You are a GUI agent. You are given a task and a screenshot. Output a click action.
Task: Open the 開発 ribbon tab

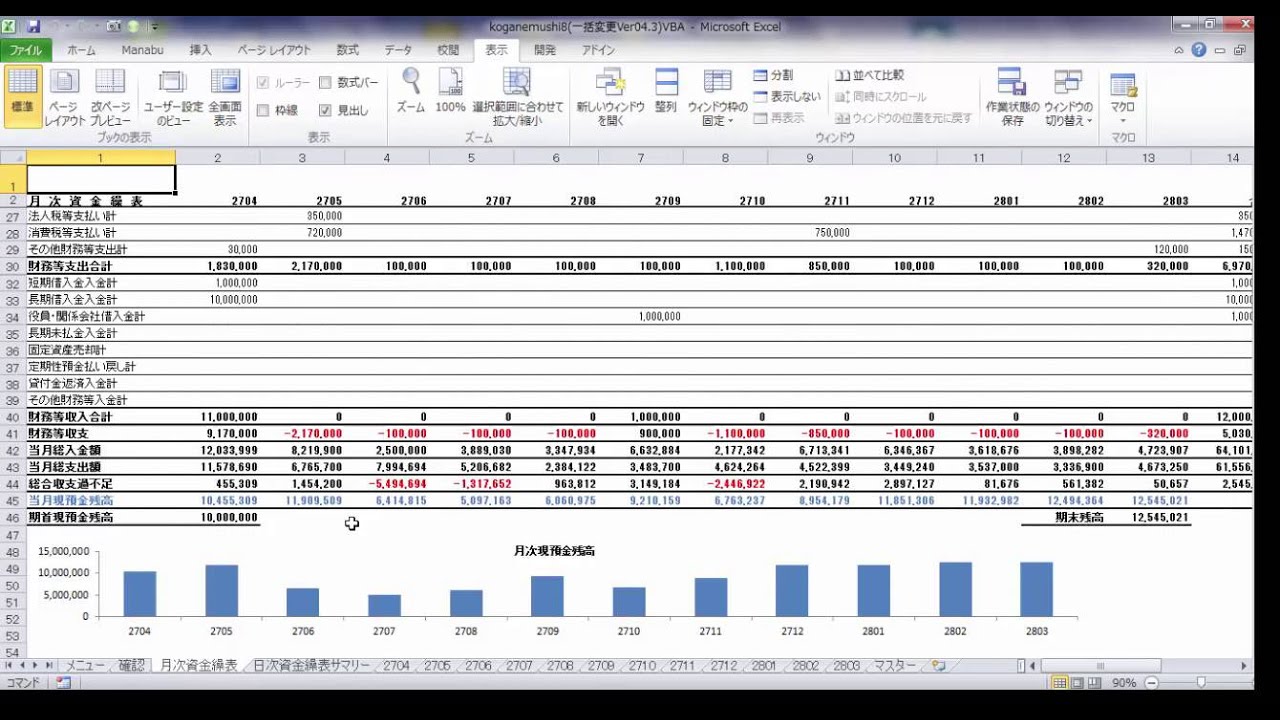[545, 49]
